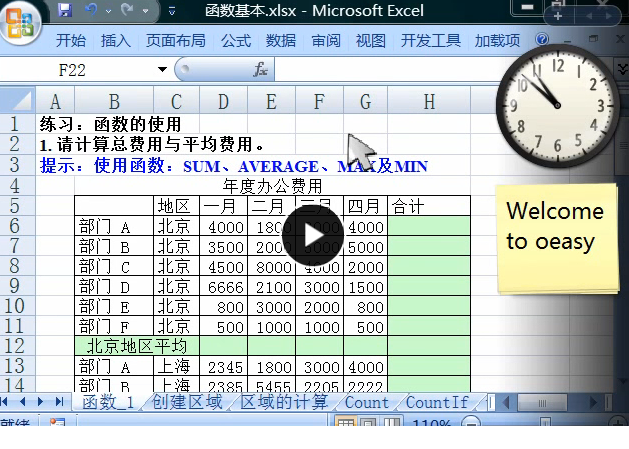Image resolution: width=629 pixels, height=449 pixels.
Task: Click the 年度办公费用 title cell
Action: (272, 186)
